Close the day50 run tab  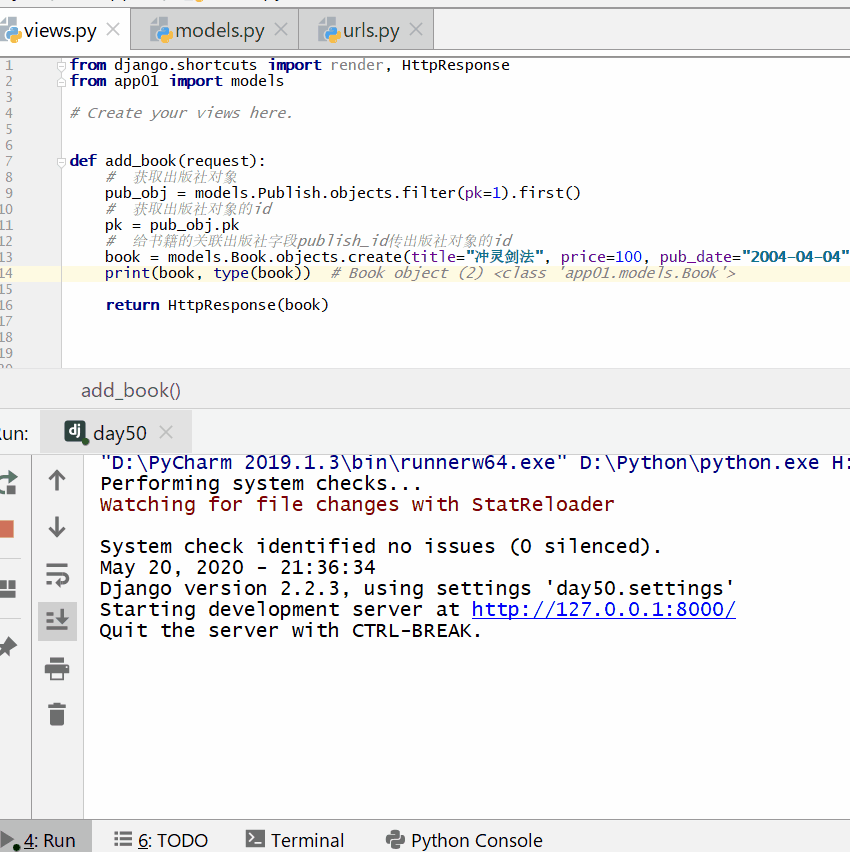point(167,433)
